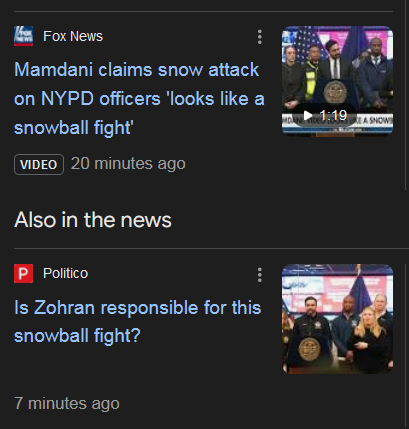Screen dimensions: 409x429
Task: Click the news chyron banner in Fox thumbnail
Action: [x=337, y=121]
